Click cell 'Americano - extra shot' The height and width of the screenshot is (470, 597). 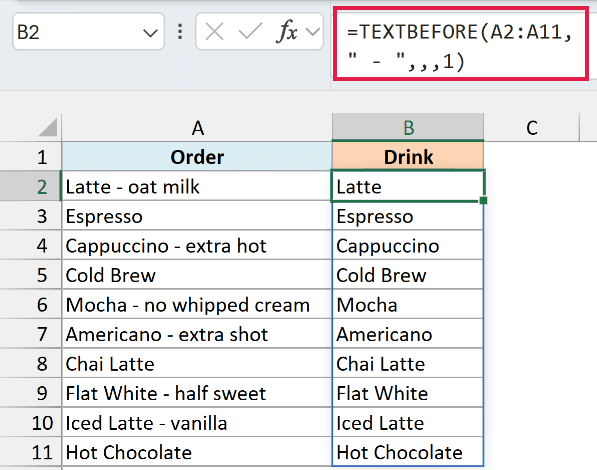click(x=197, y=334)
